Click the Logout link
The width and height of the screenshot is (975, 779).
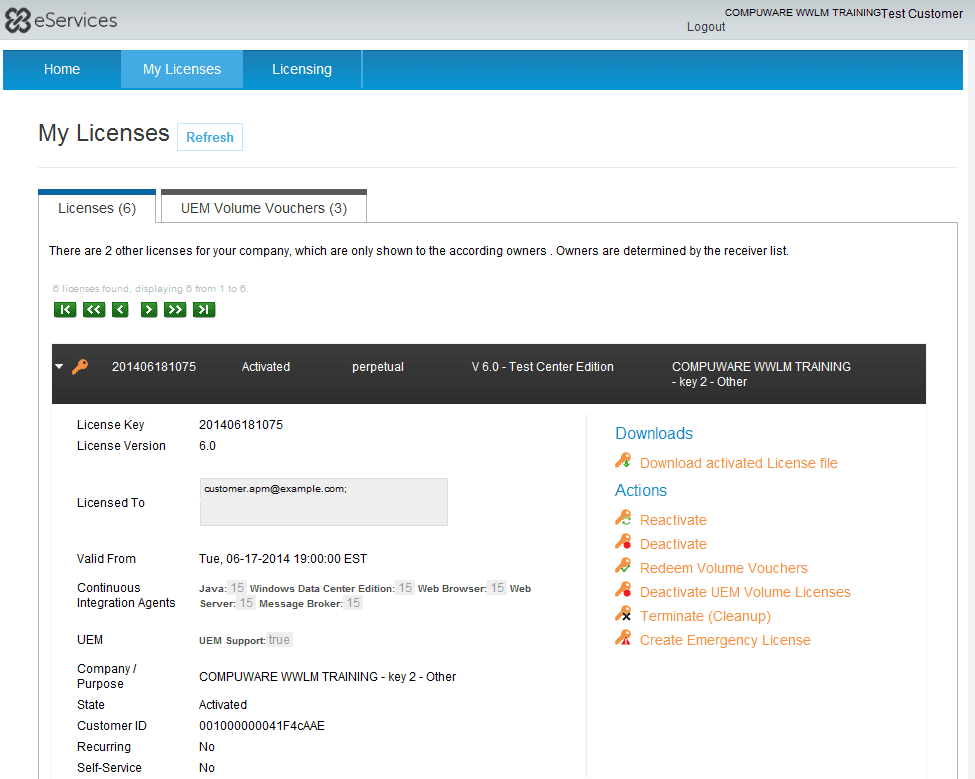coord(706,27)
